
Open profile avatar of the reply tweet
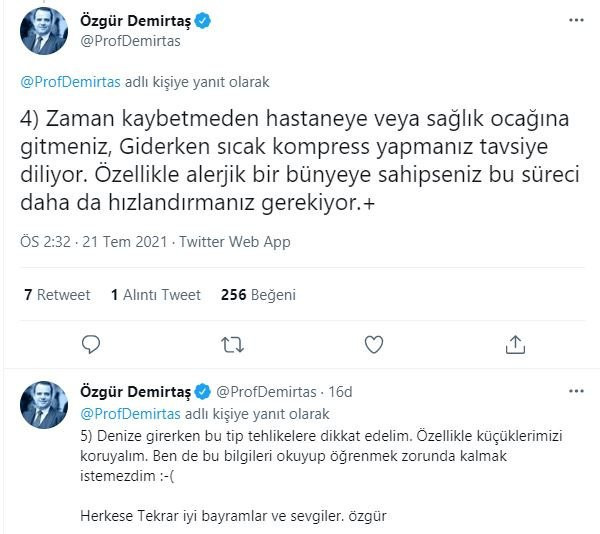44,405
